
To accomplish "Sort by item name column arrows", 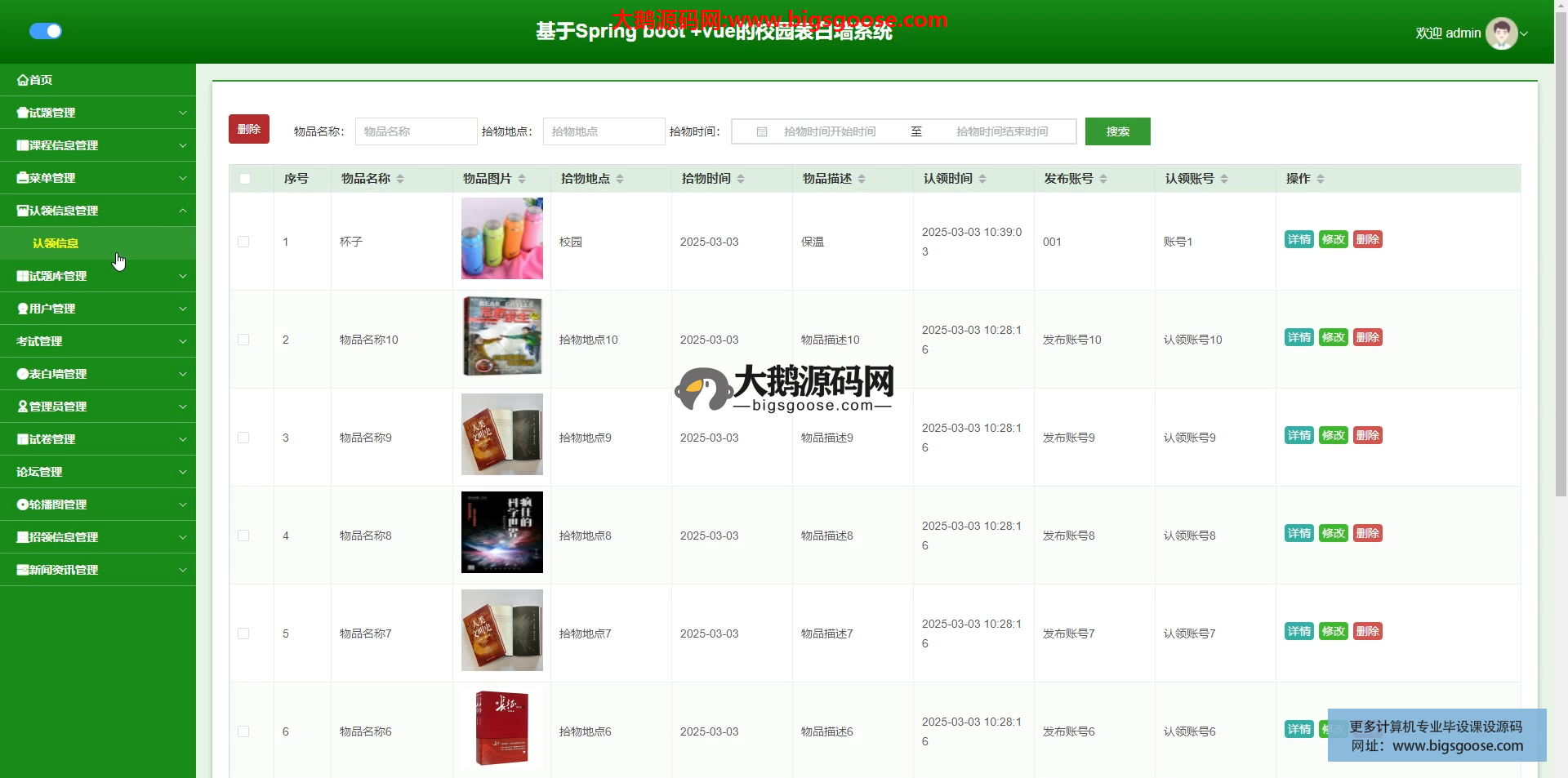I will [400, 179].
